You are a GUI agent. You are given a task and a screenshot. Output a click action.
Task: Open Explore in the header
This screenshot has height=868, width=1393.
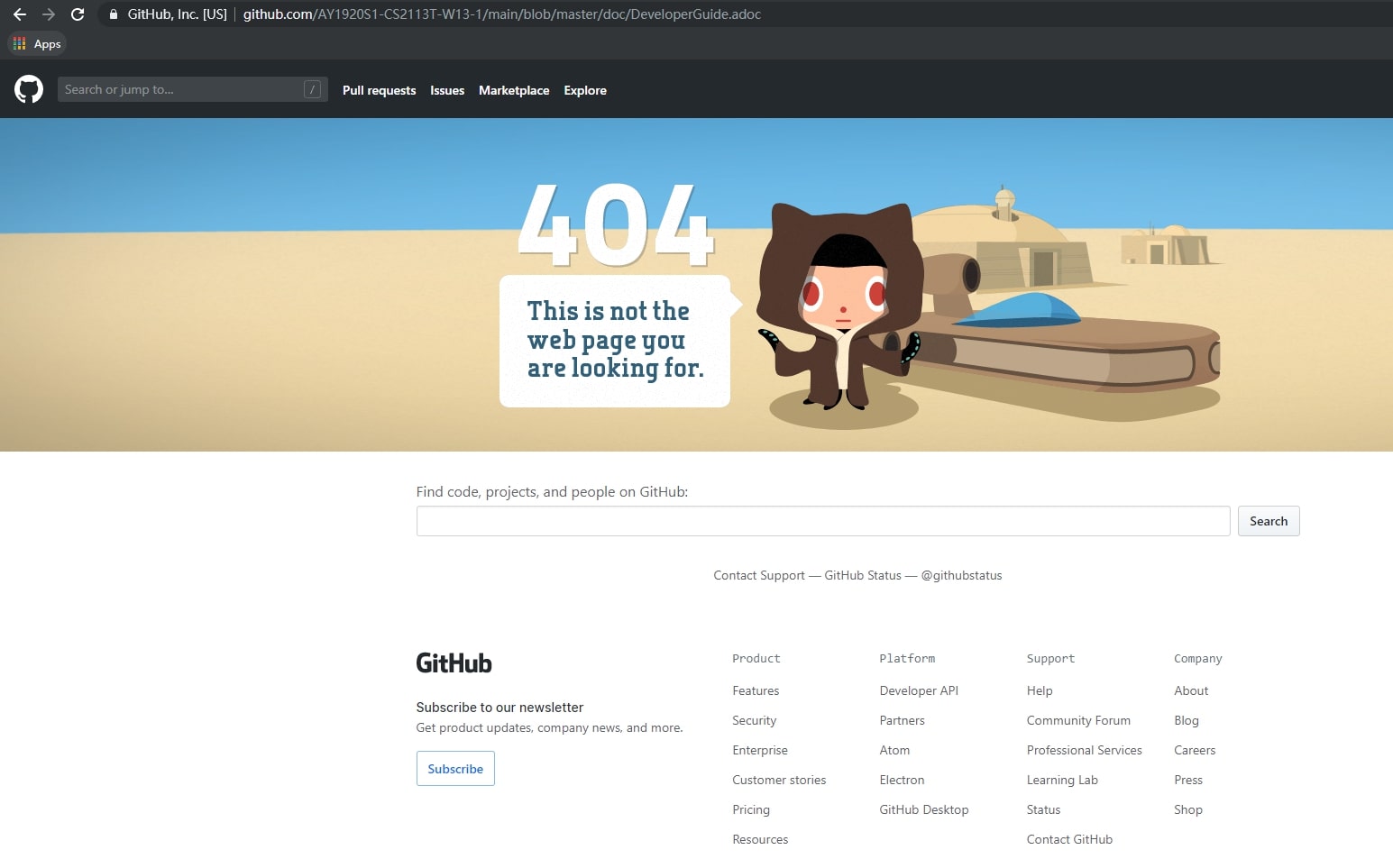click(x=585, y=90)
